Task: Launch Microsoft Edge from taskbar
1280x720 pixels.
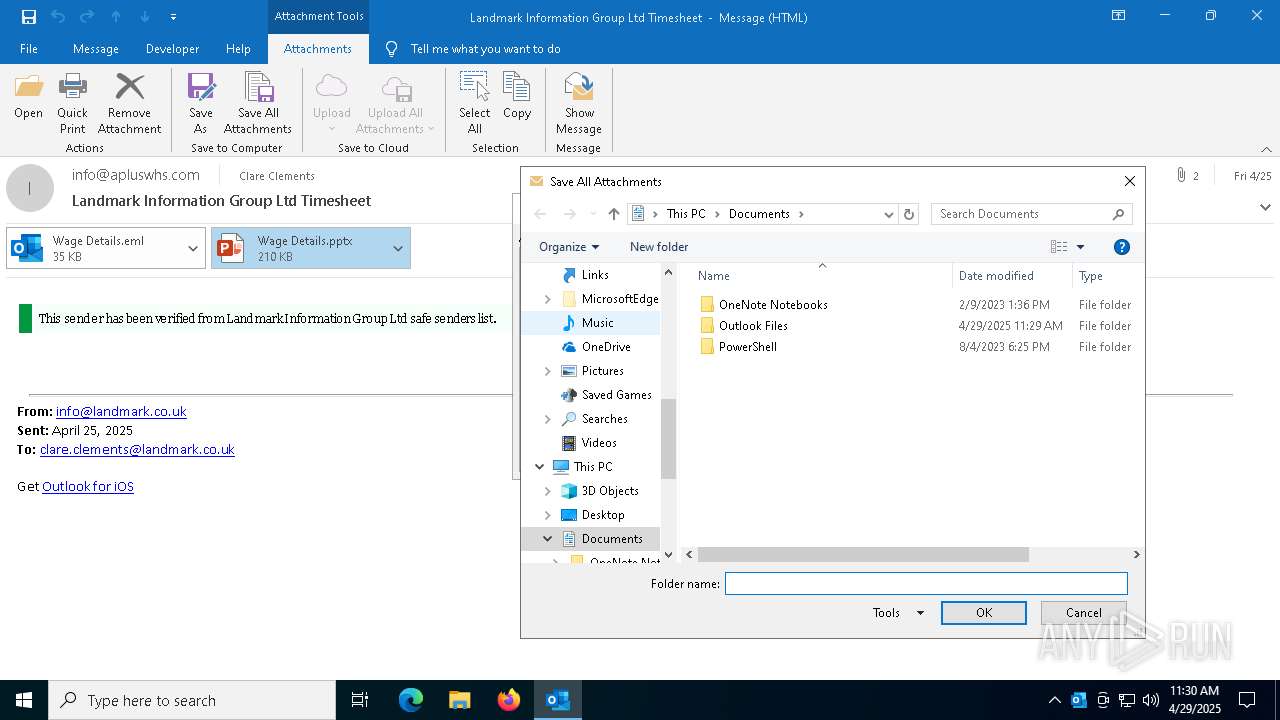Action: pos(411,700)
